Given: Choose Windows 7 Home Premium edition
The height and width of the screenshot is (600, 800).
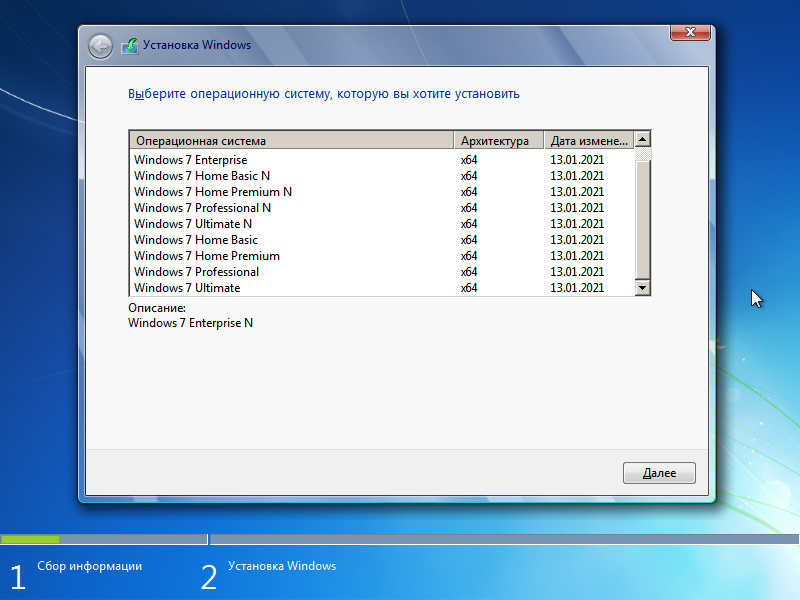Looking at the screenshot, I should tap(382, 256).
